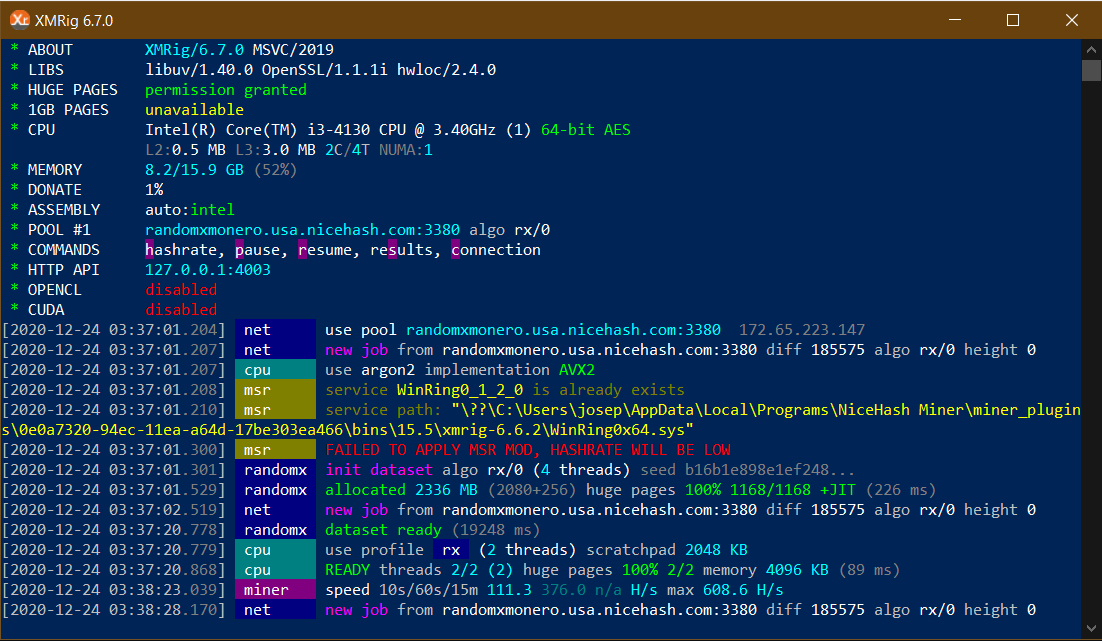Click the WinRing0x64.sys path line
The image size is (1102, 641).
[347, 429]
